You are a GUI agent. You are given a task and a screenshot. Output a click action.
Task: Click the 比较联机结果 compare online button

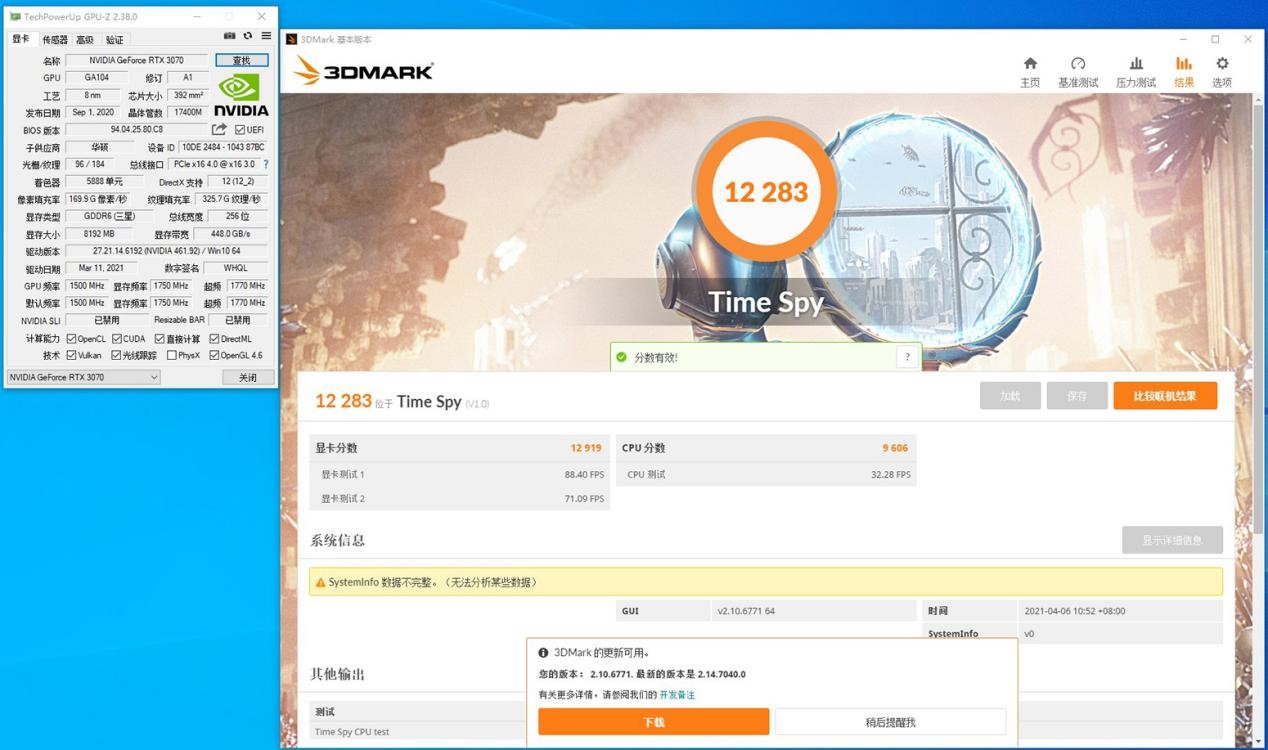(x=1165, y=396)
